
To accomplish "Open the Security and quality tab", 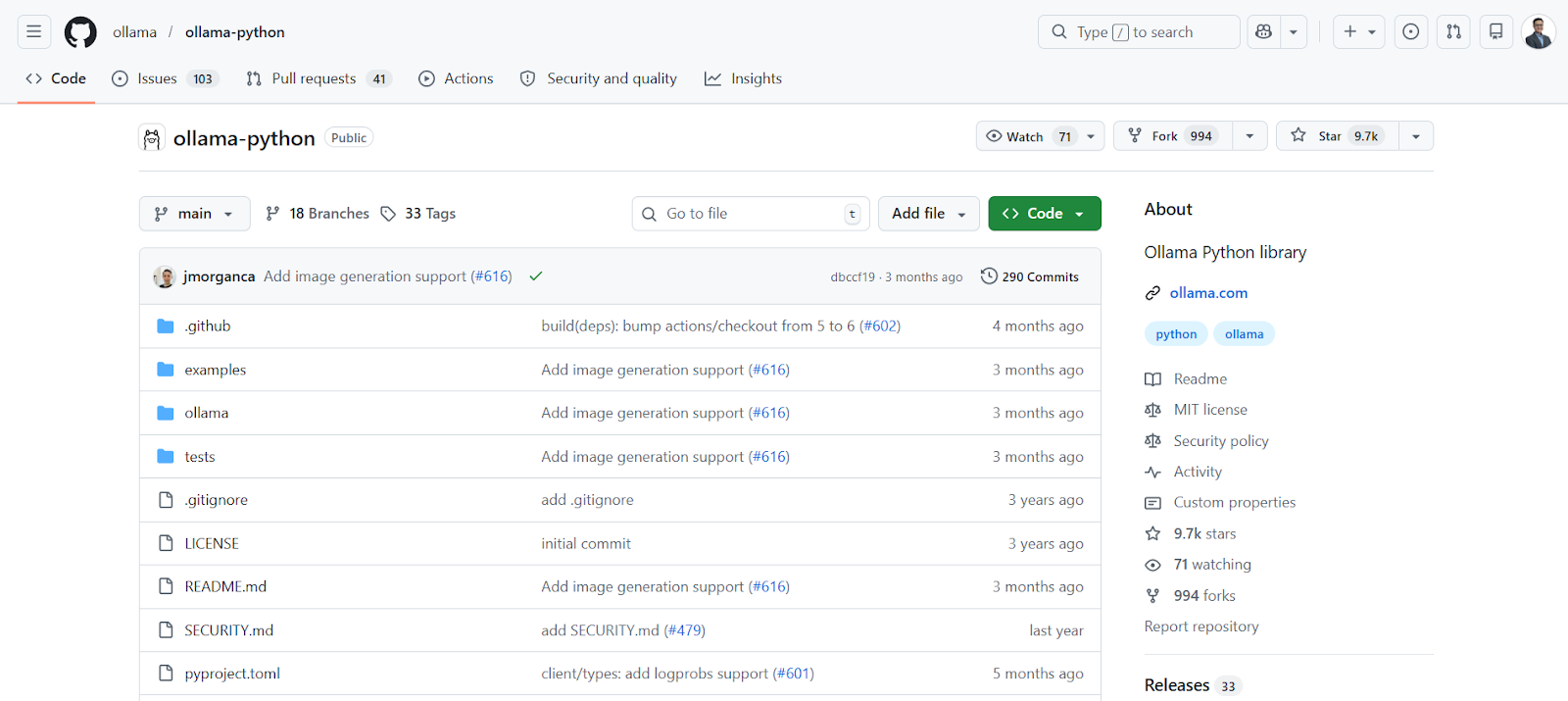I will 599,78.
